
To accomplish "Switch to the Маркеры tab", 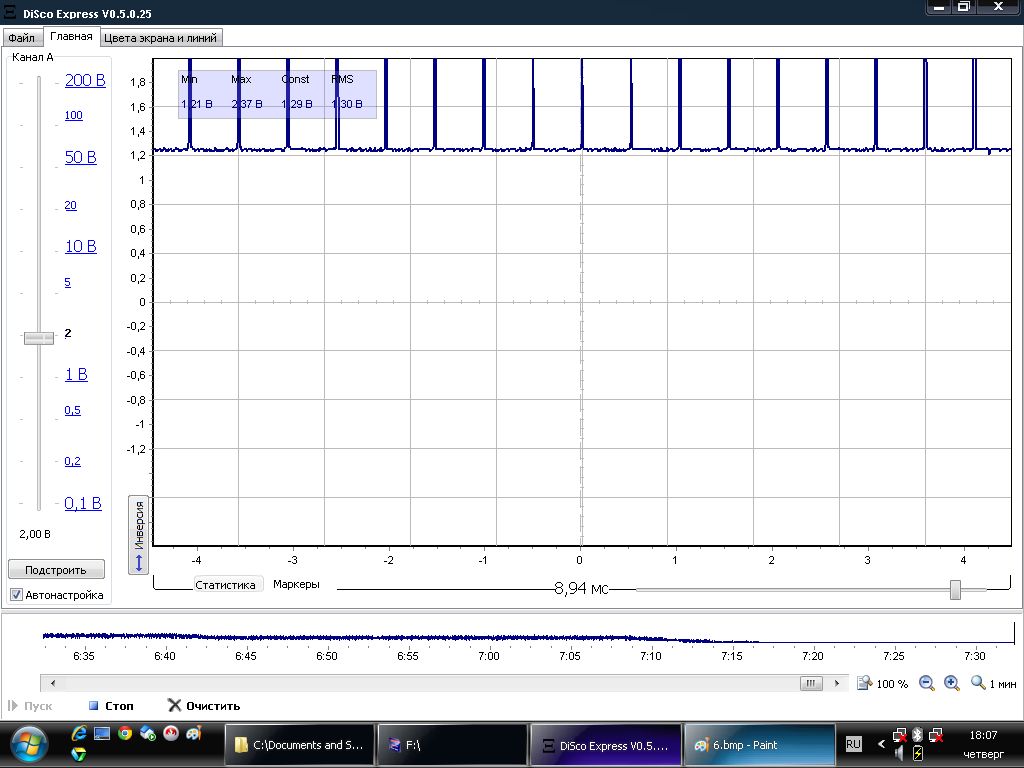I will pos(296,584).
